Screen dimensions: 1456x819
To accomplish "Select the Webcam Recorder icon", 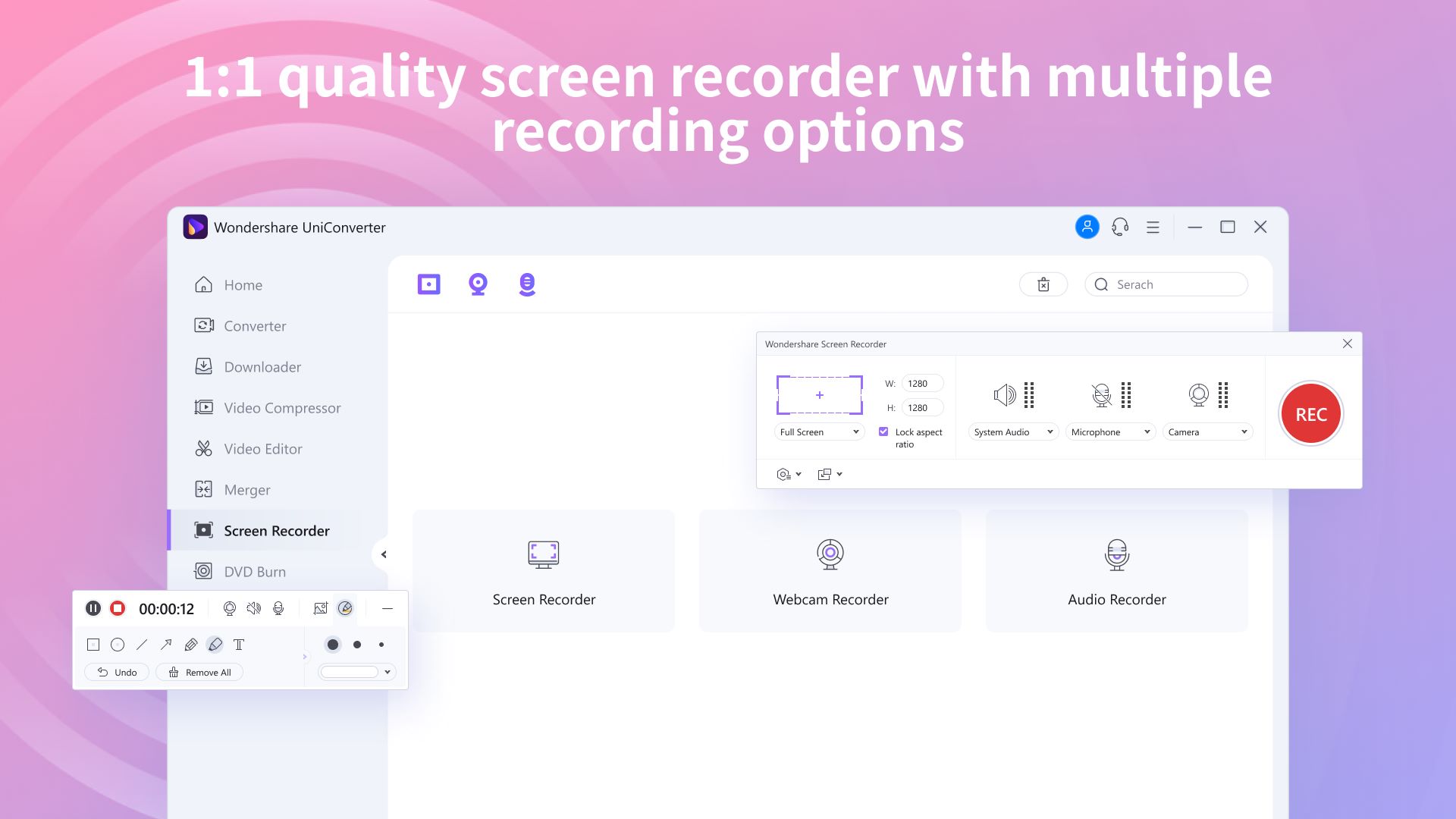I will pyautogui.click(x=830, y=554).
